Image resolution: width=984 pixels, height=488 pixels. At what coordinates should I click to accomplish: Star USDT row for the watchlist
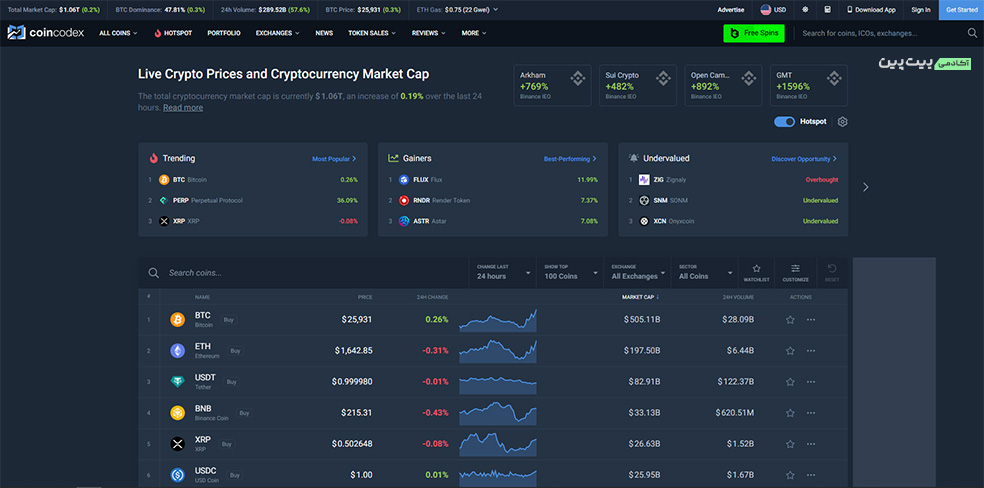pyautogui.click(x=790, y=381)
